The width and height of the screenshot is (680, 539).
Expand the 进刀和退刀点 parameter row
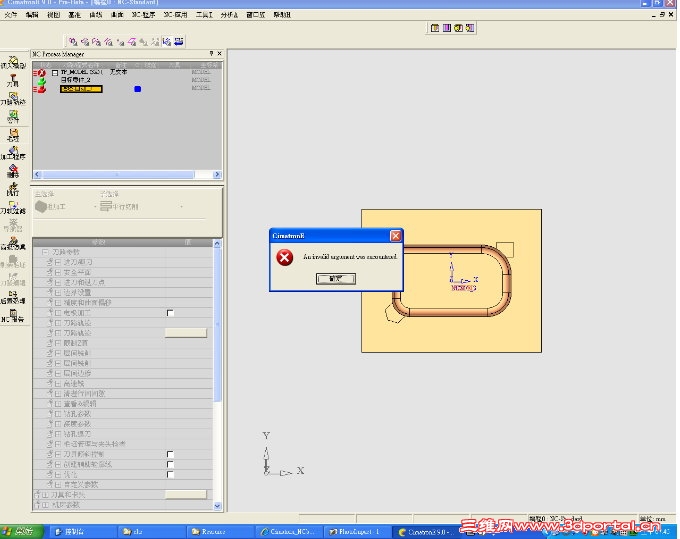tap(58, 282)
